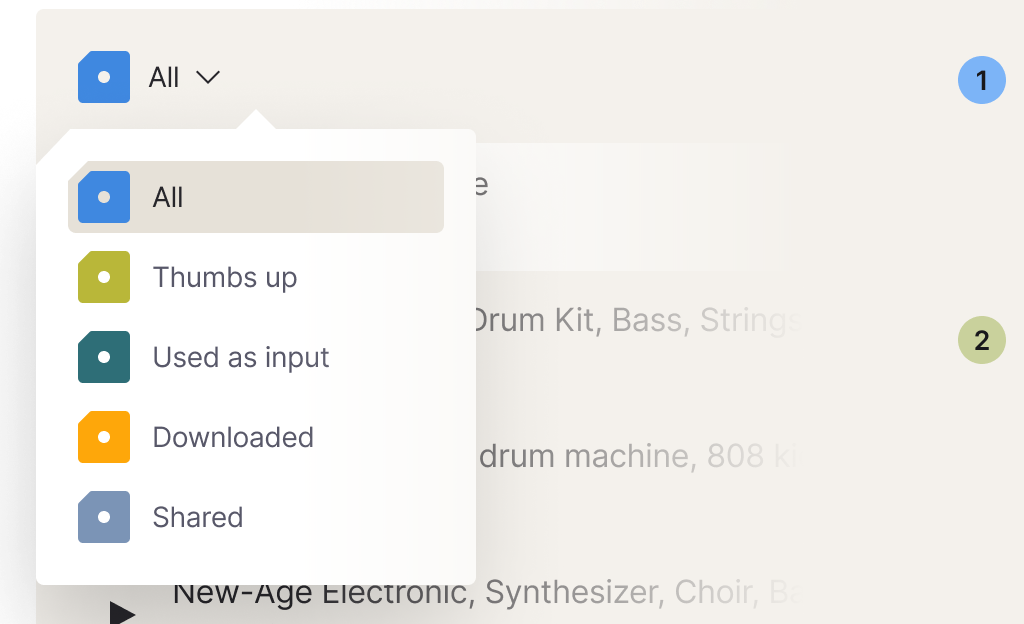Select the Downloaded filter option
The height and width of the screenshot is (624, 1024).
(x=233, y=437)
